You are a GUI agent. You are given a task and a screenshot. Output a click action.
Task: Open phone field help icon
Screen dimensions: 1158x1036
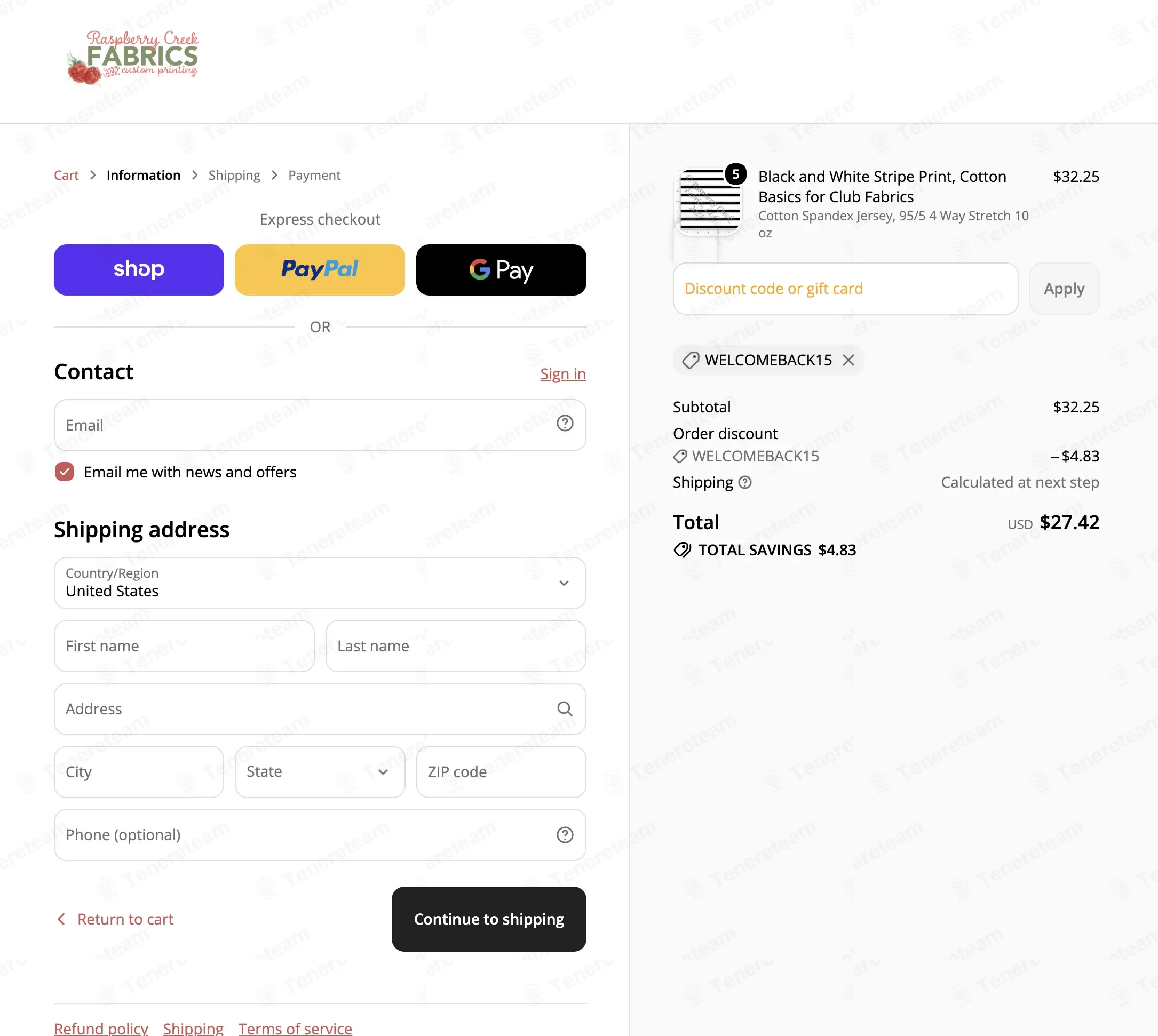coord(564,835)
